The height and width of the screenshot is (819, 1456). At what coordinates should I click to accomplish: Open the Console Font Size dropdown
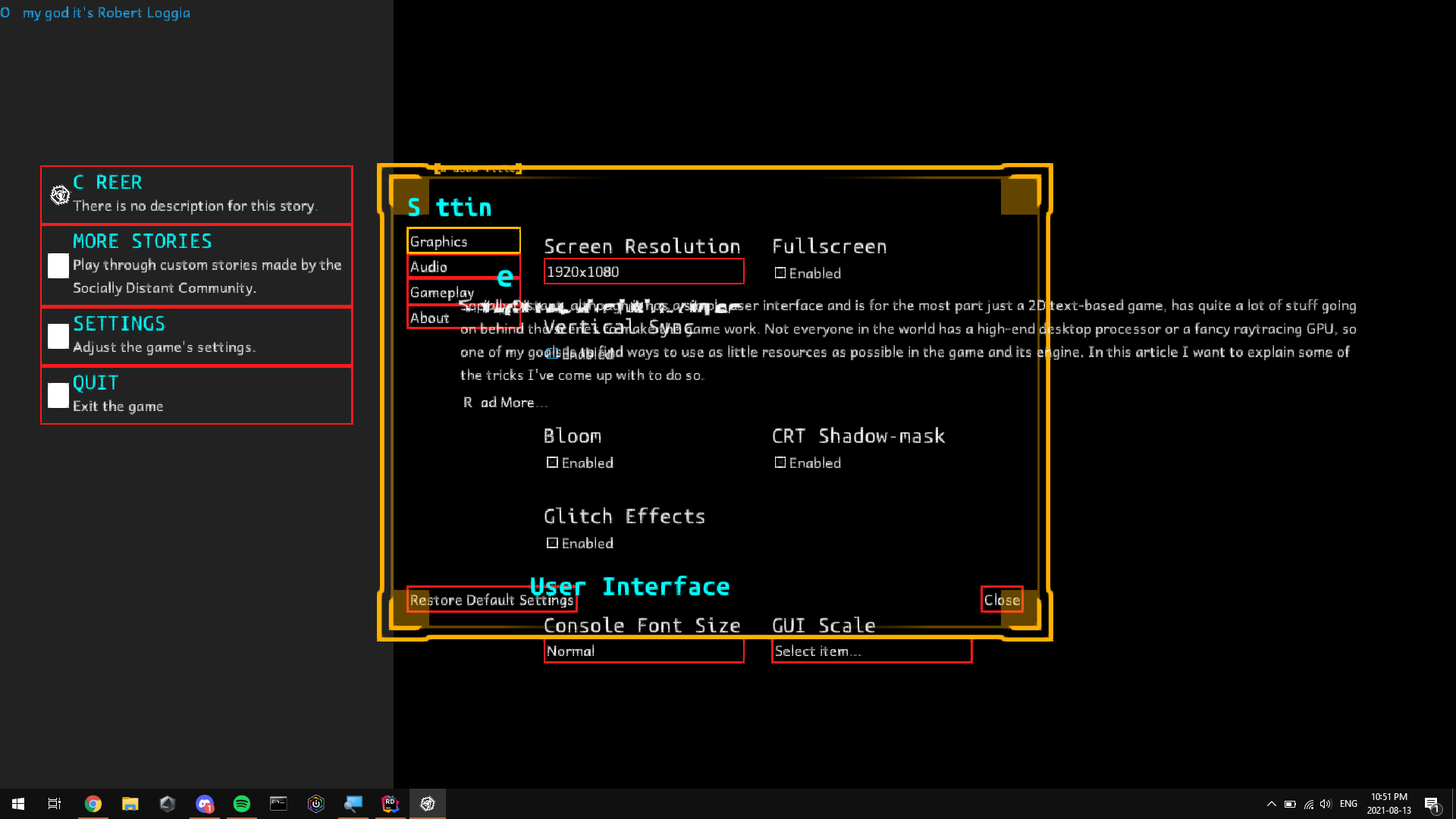[643, 651]
